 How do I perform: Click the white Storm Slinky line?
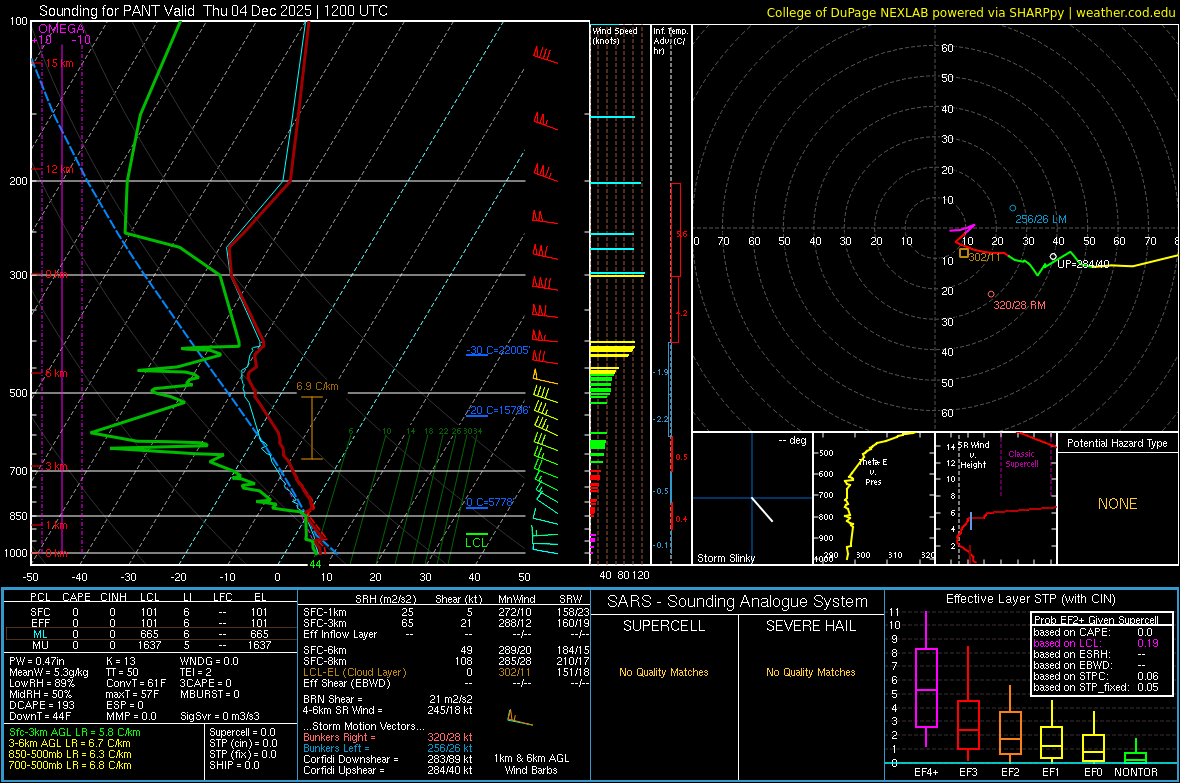click(x=762, y=509)
